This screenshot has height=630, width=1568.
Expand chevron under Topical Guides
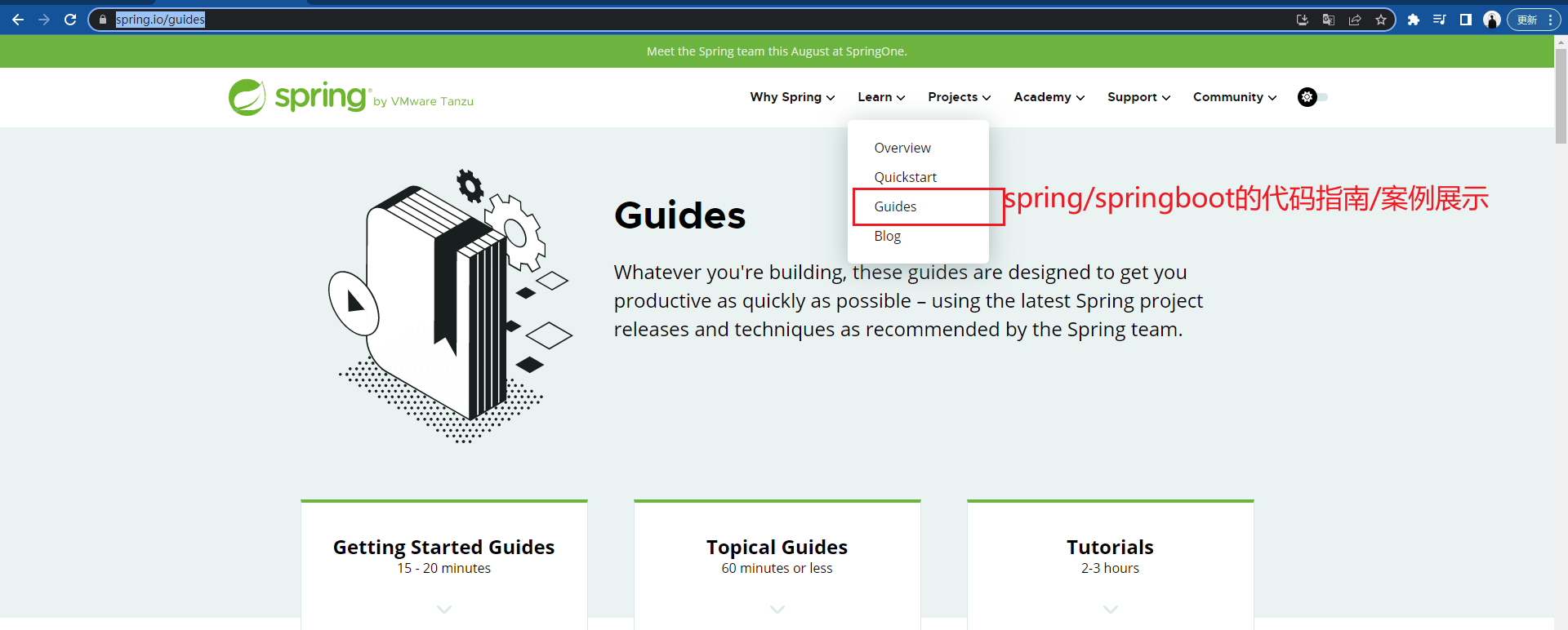(x=777, y=609)
